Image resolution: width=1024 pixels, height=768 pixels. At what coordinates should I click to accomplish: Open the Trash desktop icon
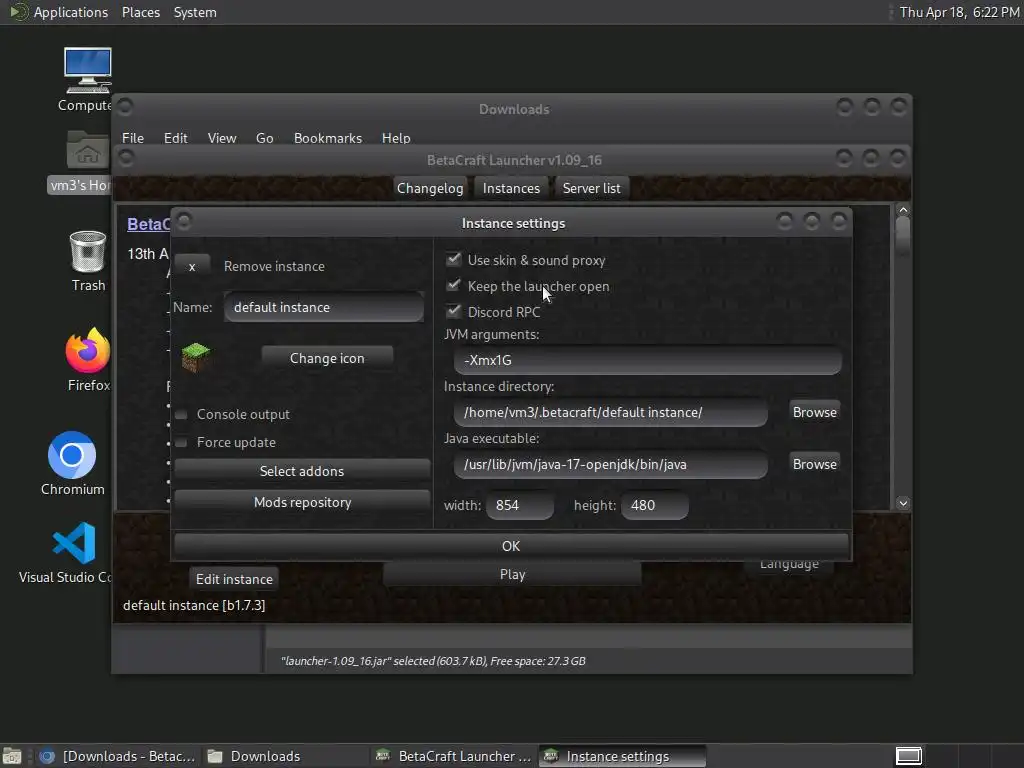click(88, 251)
